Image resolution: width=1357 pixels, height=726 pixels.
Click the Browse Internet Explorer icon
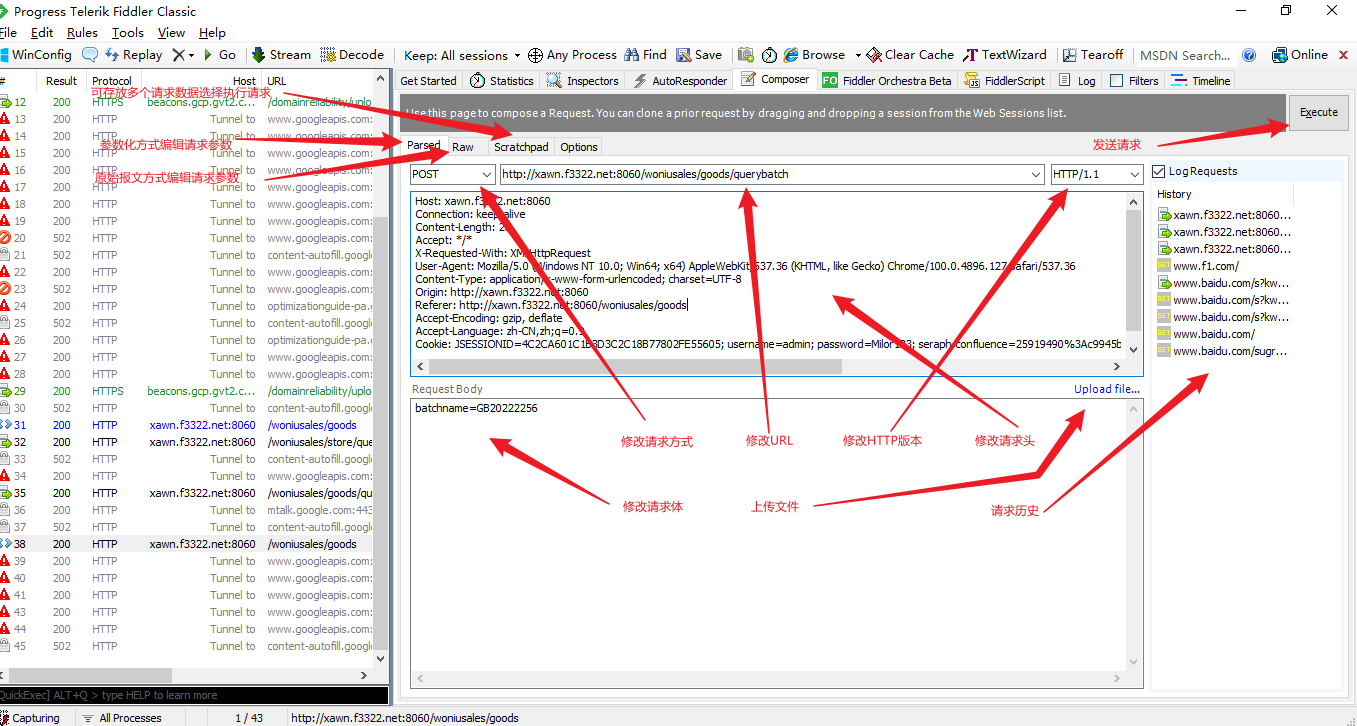tap(792, 55)
